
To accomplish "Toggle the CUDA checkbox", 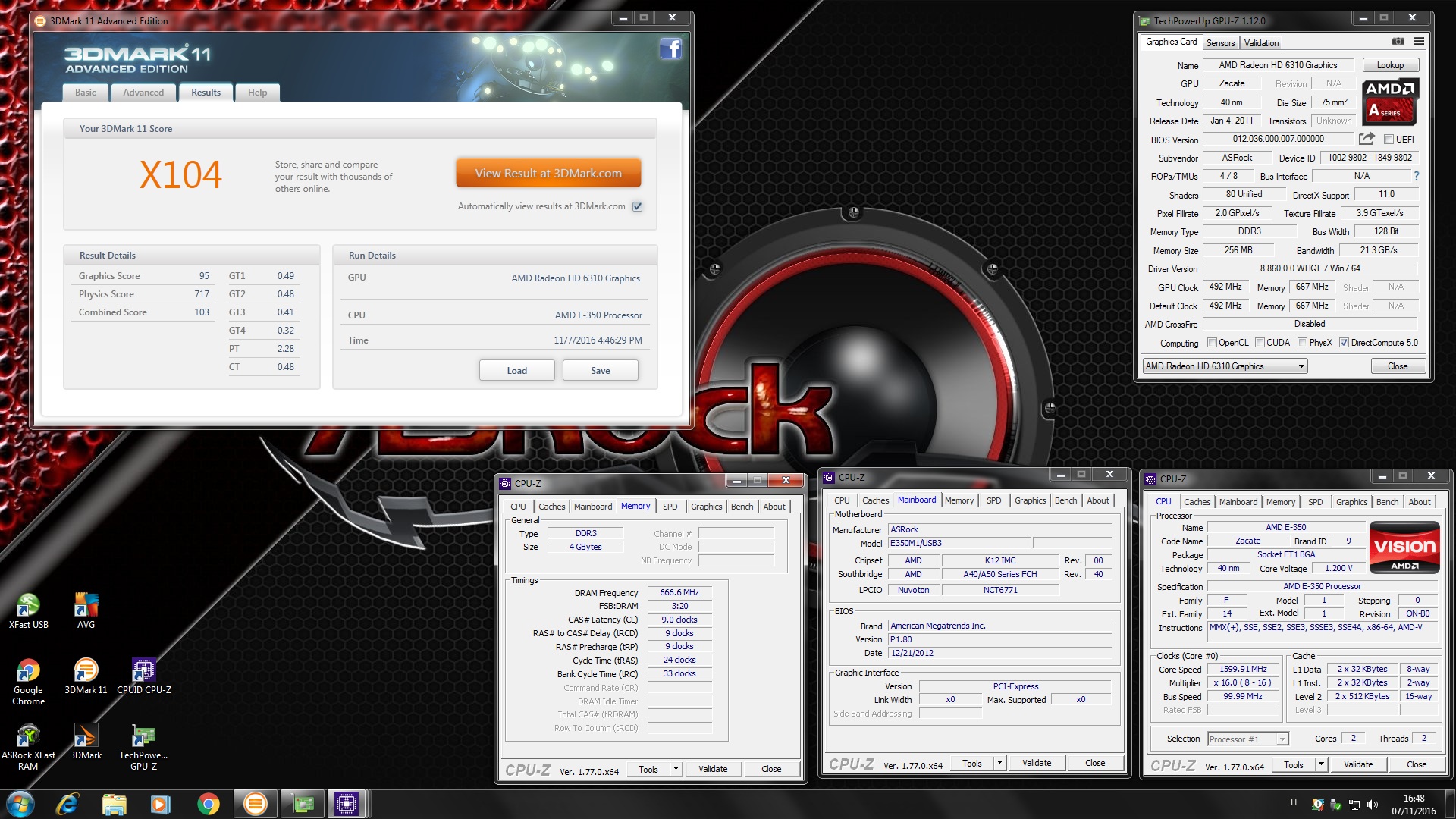I will (1260, 343).
